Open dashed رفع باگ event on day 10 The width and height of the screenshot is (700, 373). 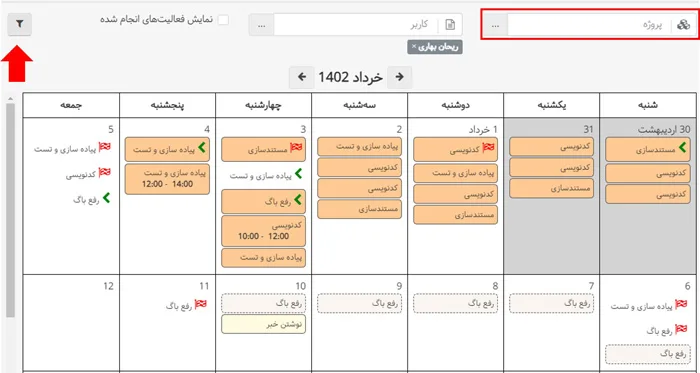click(x=263, y=303)
